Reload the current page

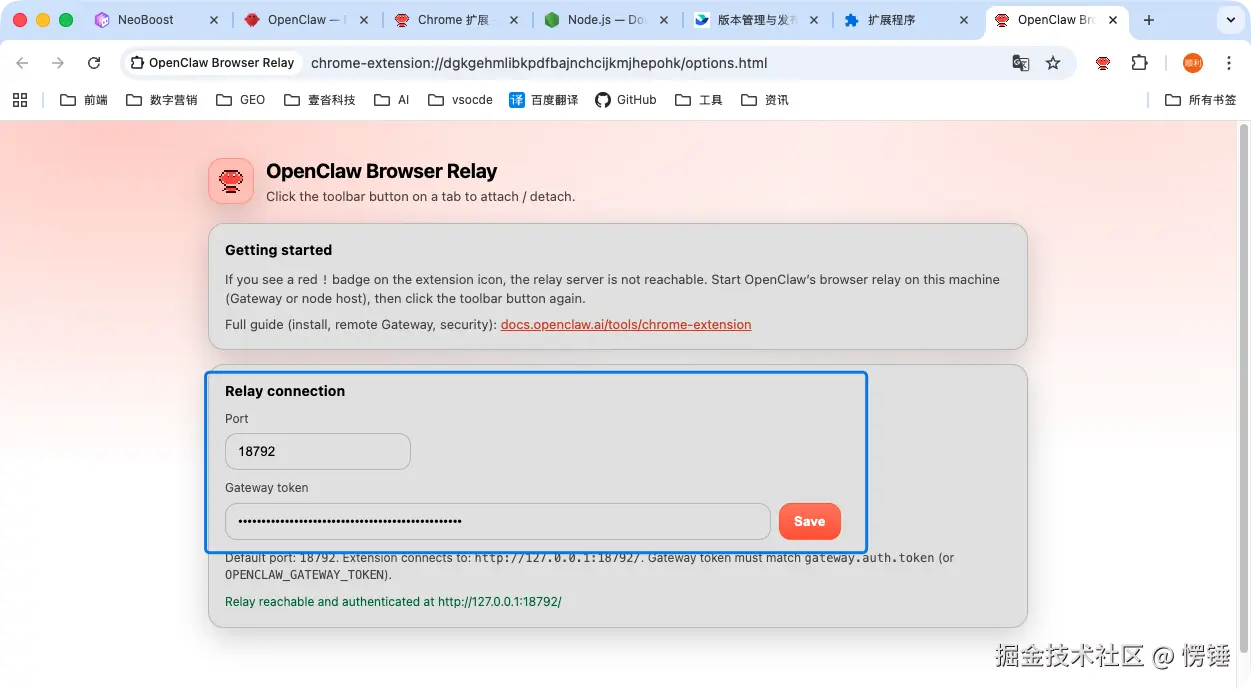94,63
